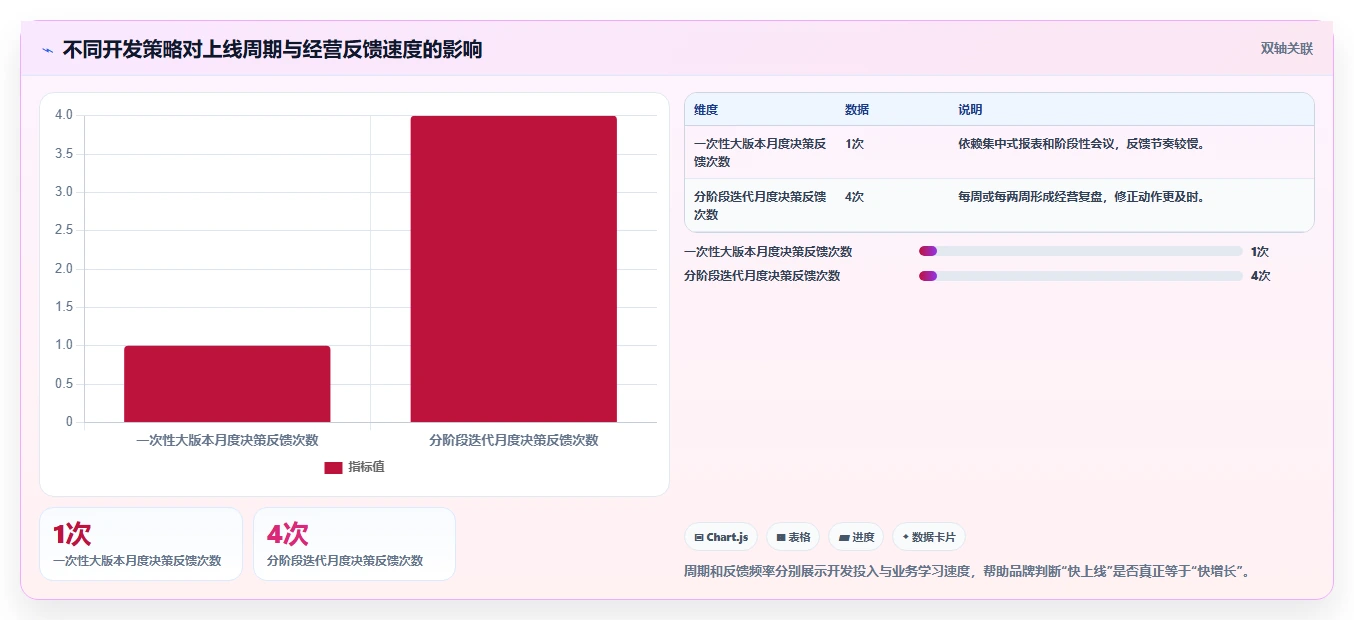Click the progress label 分阶段迭代月度决策反馈次数
Viewport: 1354px width, 620px height.
pyautogui.click(x=762, y=276)
